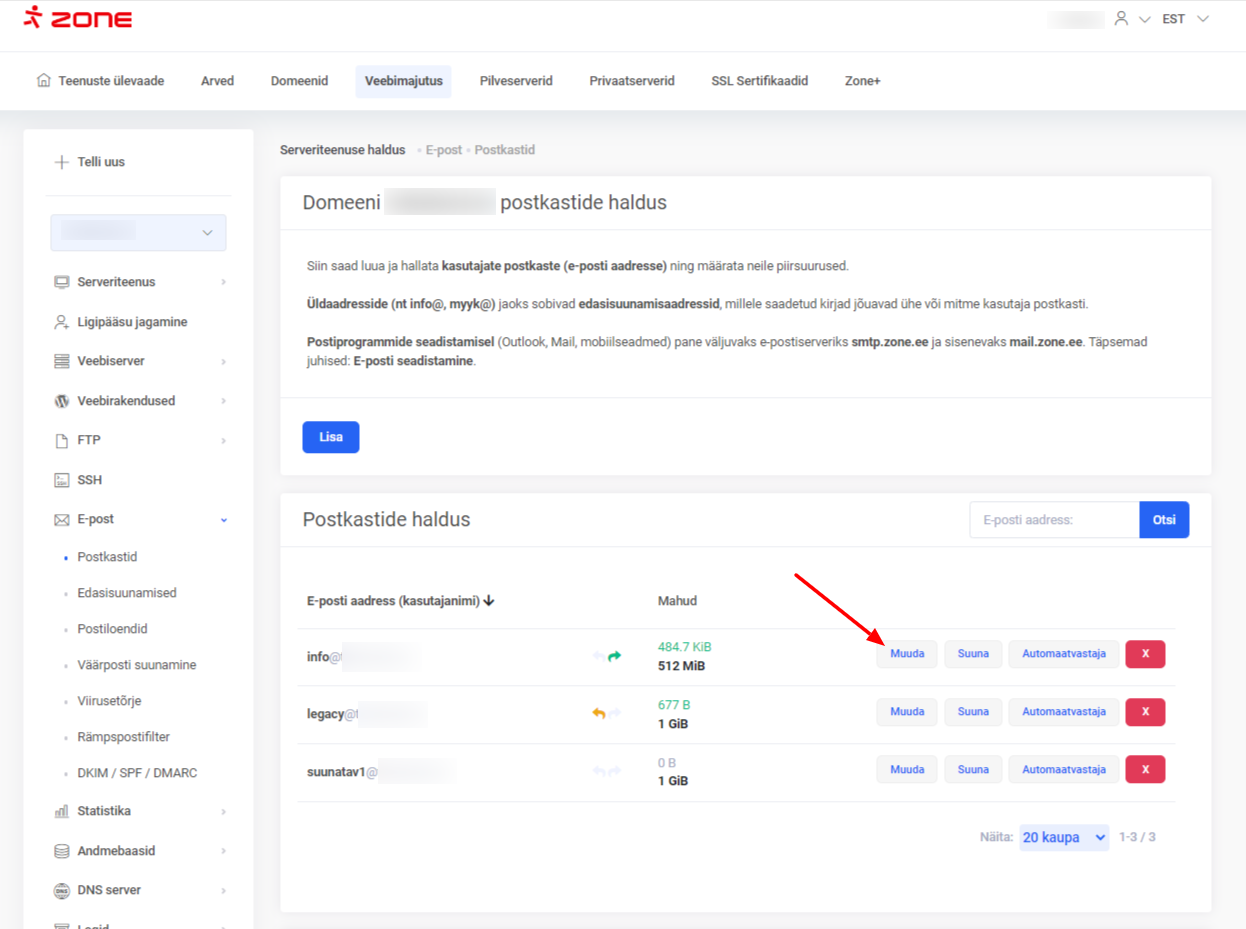The width and height of the screenshot is (1246, 929).
Task: Open Postkastid in the sidebar
Action: [107, 557]
